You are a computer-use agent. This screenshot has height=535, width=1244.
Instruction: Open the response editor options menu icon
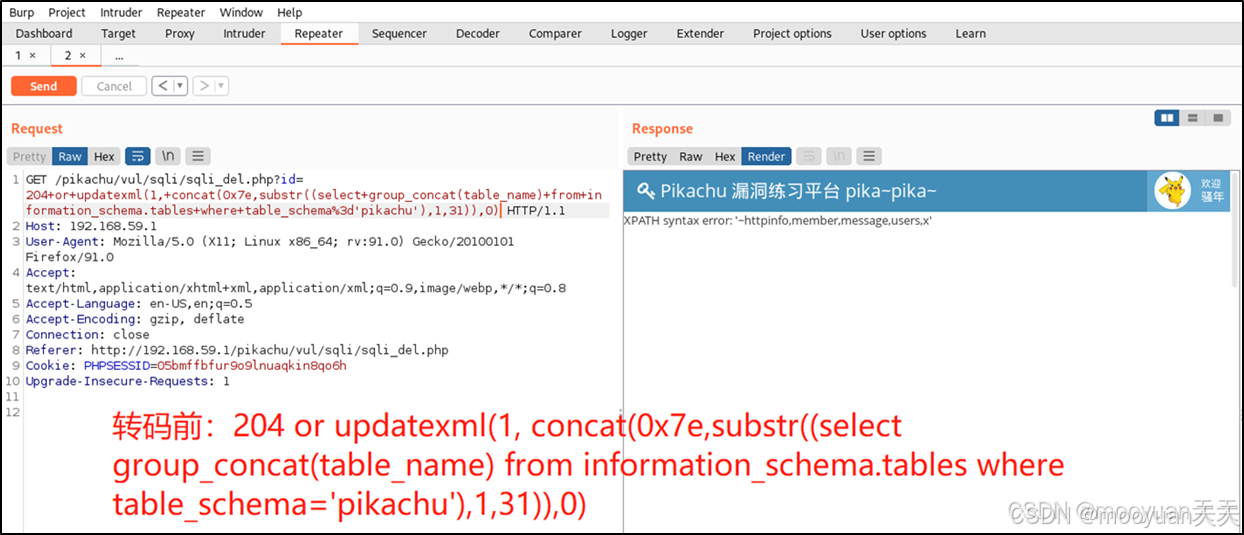[x=869, y=156]
